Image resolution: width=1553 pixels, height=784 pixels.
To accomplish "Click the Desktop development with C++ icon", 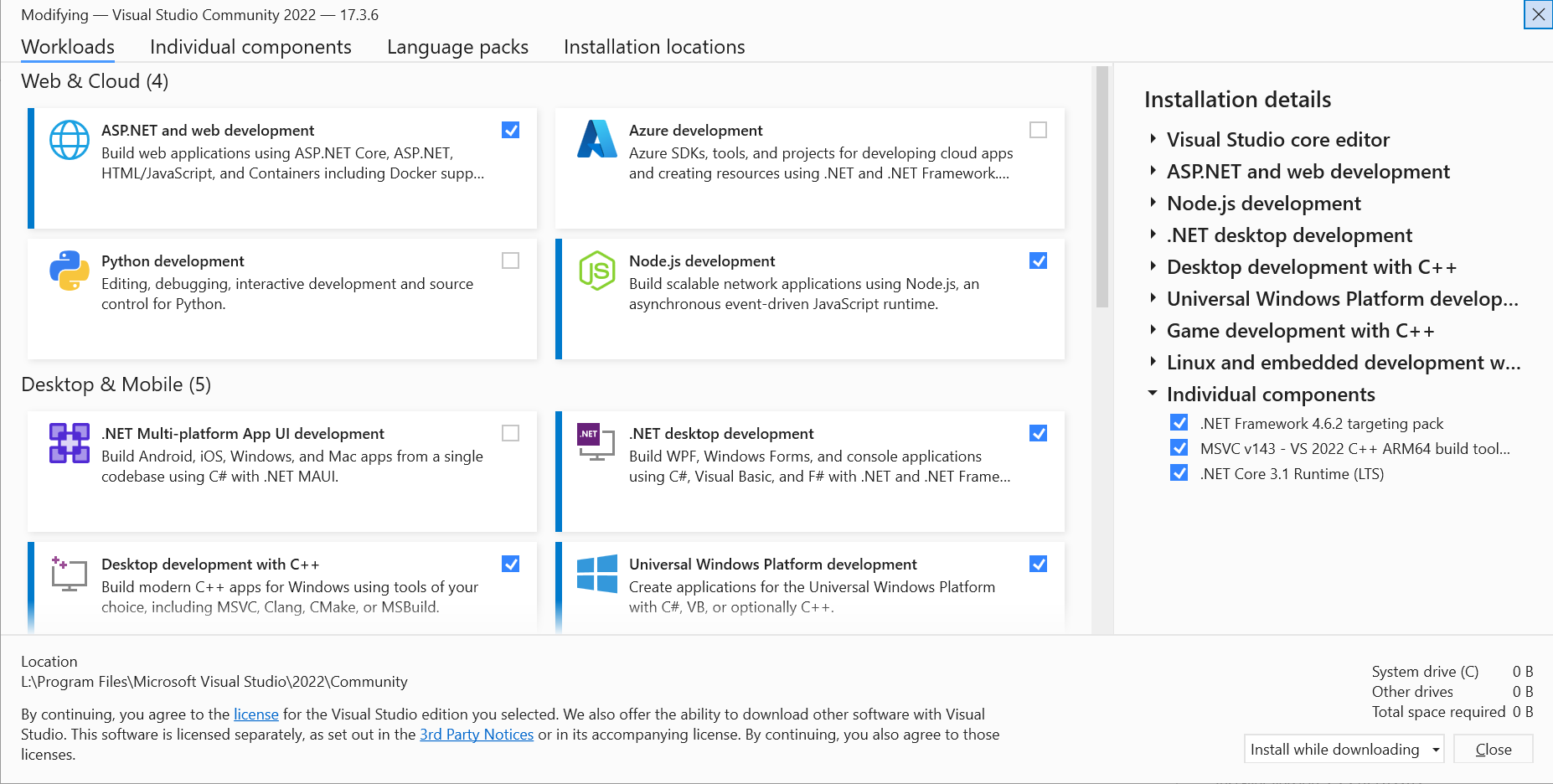I will tap(69, 574).
